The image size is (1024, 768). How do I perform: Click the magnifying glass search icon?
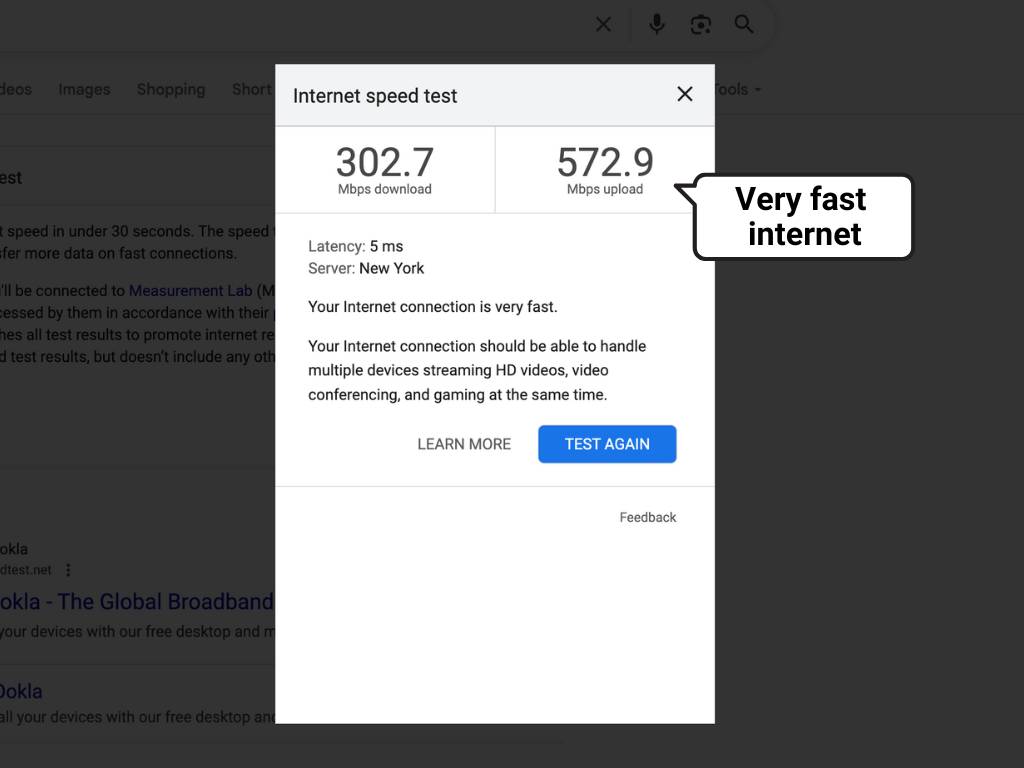coord(744,24)
